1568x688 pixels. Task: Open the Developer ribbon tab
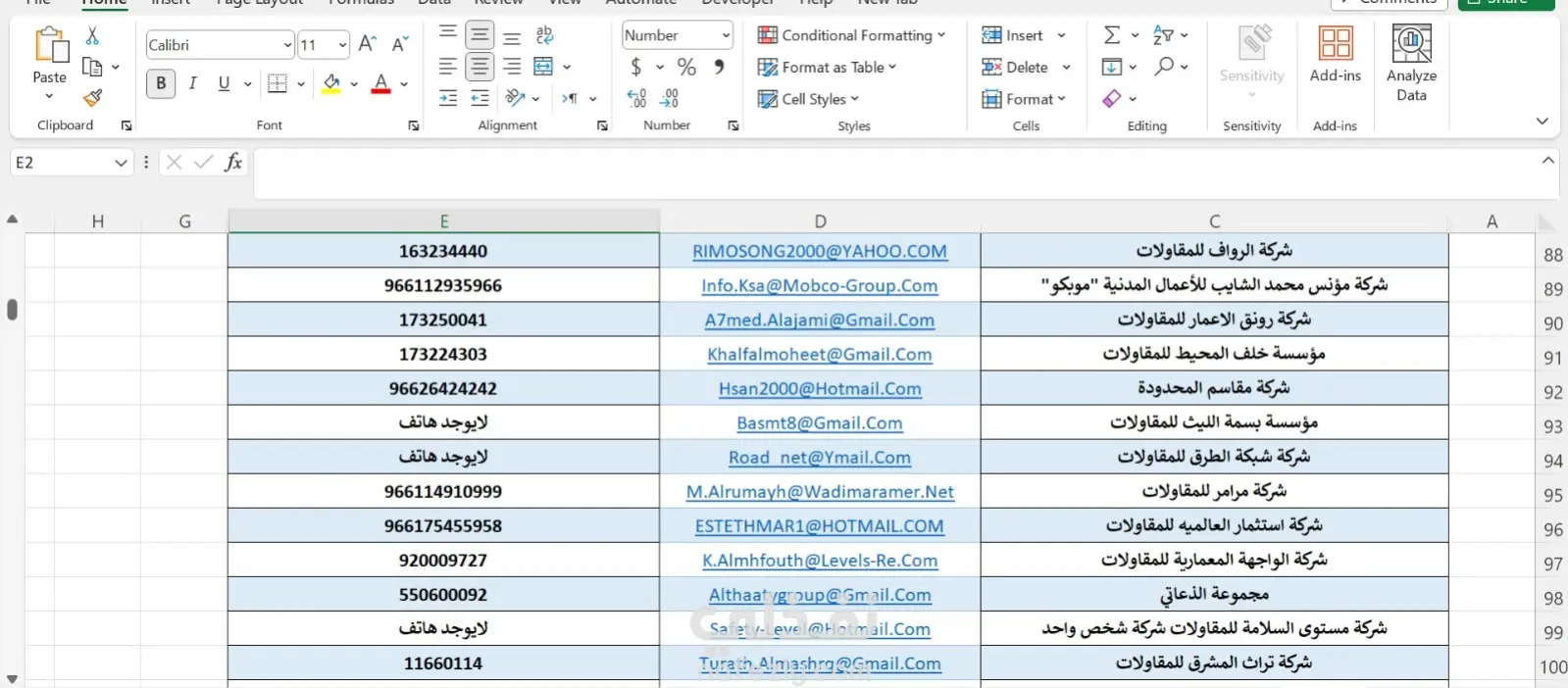pyautogui.click(x=737, y=3)
